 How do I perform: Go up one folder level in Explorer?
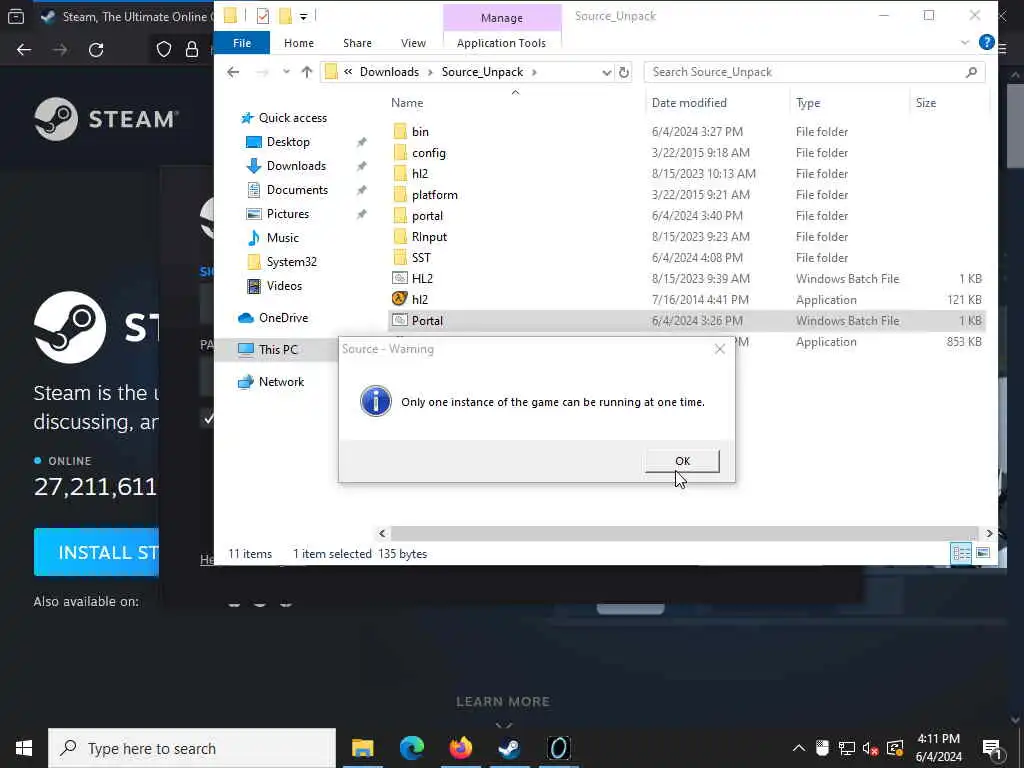(x=307, y=72)
